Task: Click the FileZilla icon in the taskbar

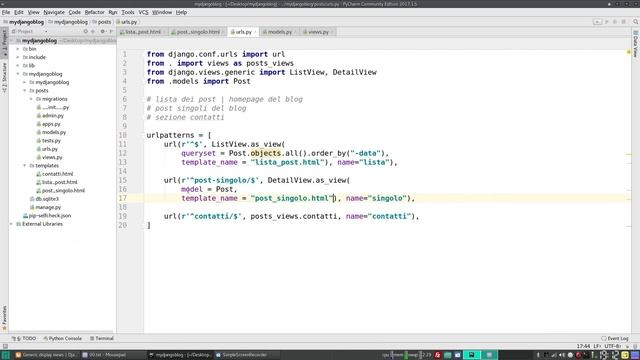Action: 438,355
